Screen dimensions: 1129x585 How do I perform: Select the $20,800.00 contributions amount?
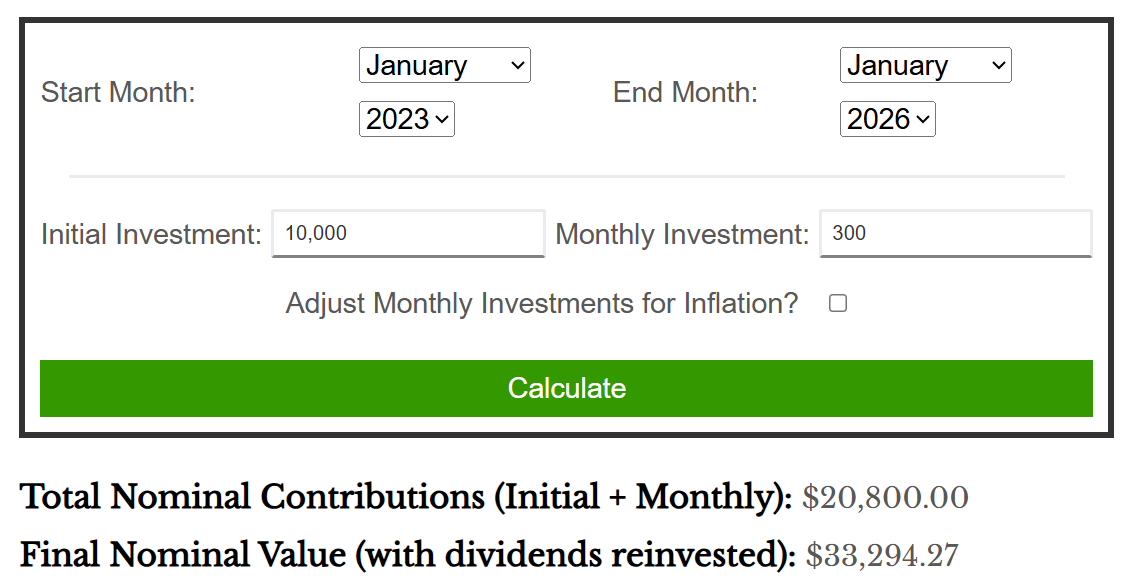[x=885, y=497]
